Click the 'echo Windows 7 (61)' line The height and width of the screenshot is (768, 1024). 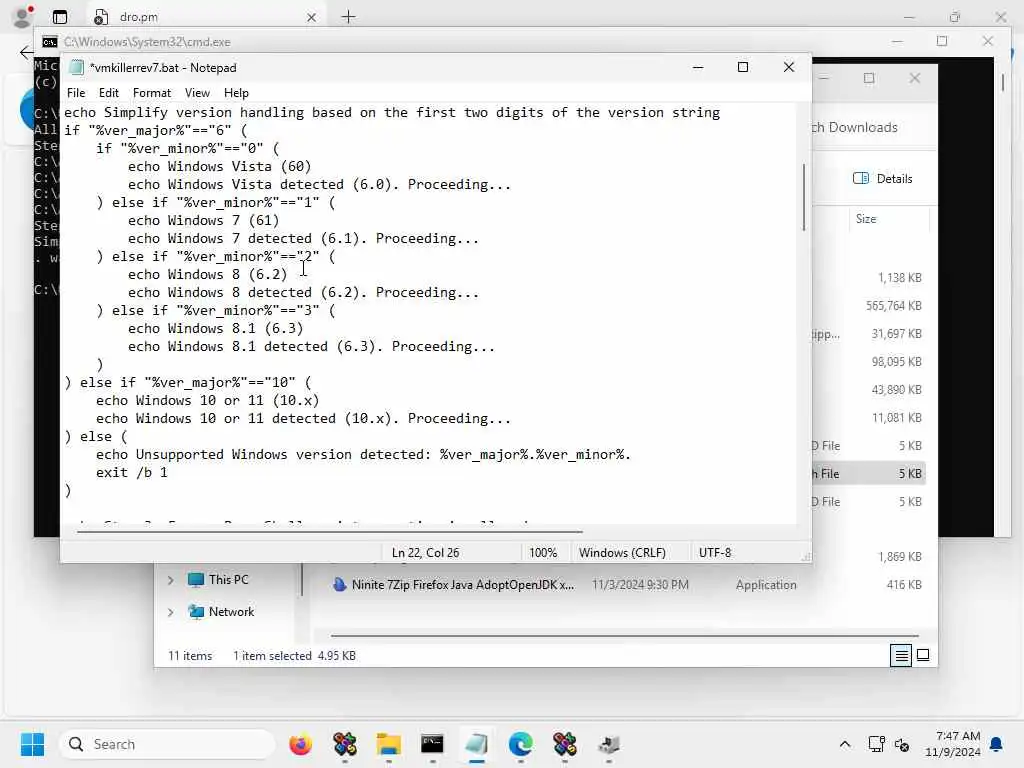(204, 221)
